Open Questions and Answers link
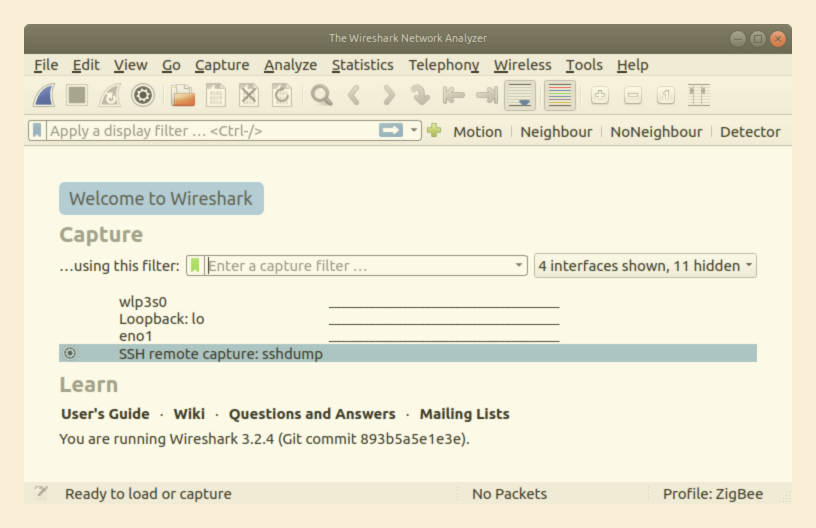This screenshot has height=528, width=816. [x=312, y=414]
